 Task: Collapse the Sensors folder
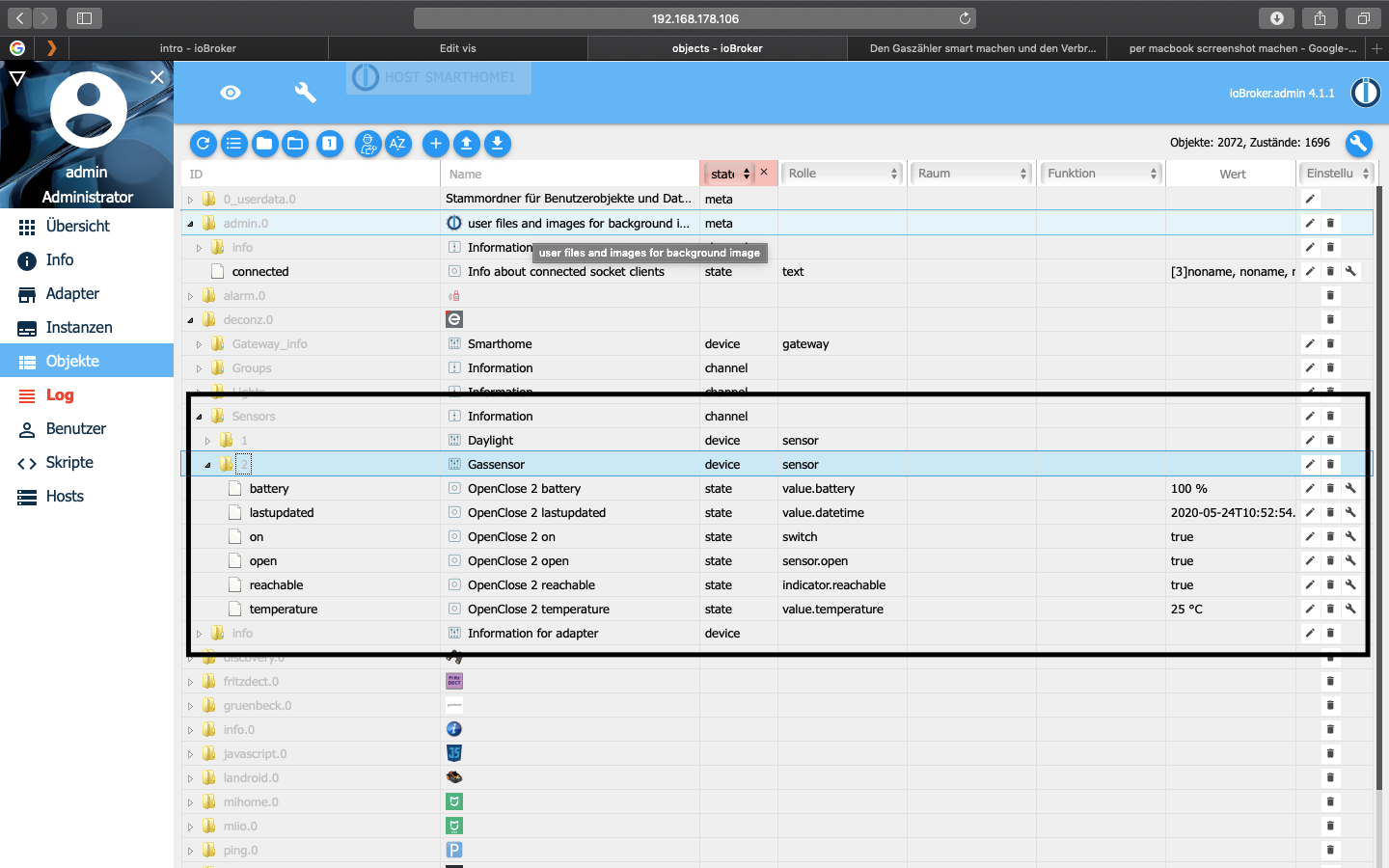click(200, 417)
